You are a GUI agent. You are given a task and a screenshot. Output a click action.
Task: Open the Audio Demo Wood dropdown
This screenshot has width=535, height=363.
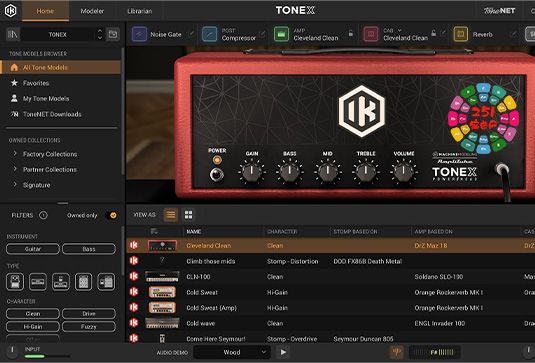tap(232, 352)
